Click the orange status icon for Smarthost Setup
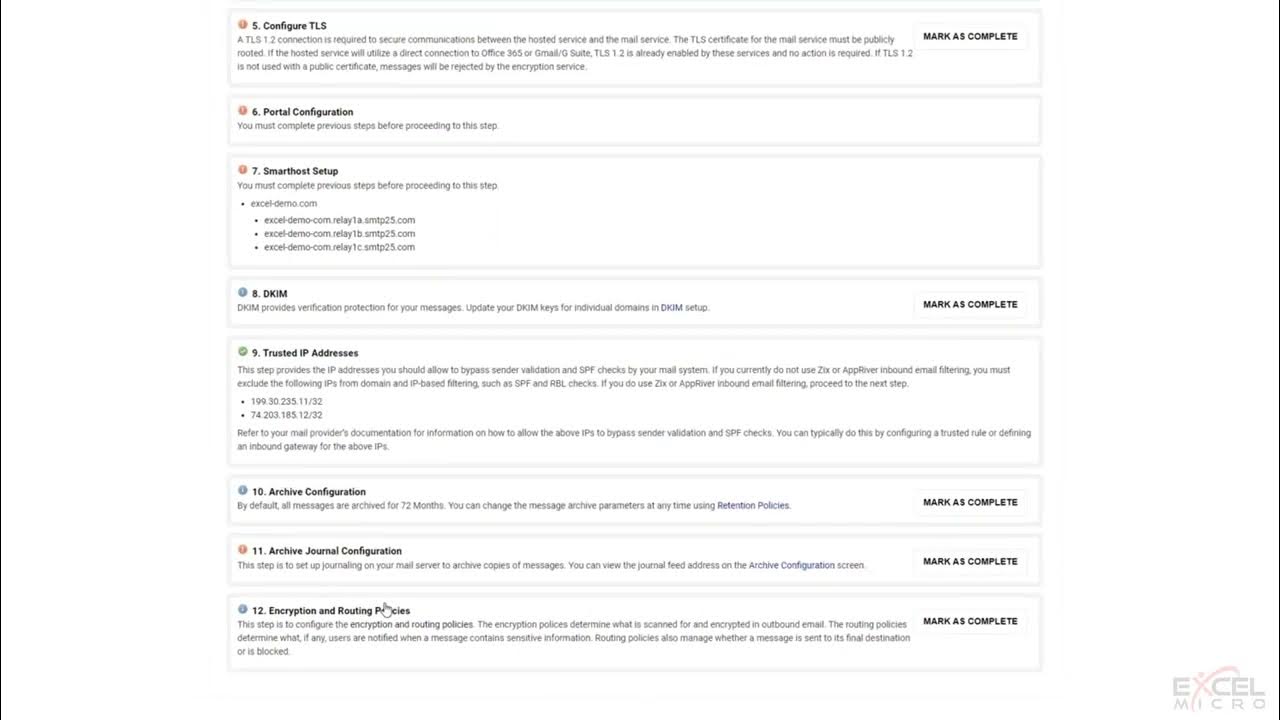The image size is (1280, 720). tap(243, 170)
